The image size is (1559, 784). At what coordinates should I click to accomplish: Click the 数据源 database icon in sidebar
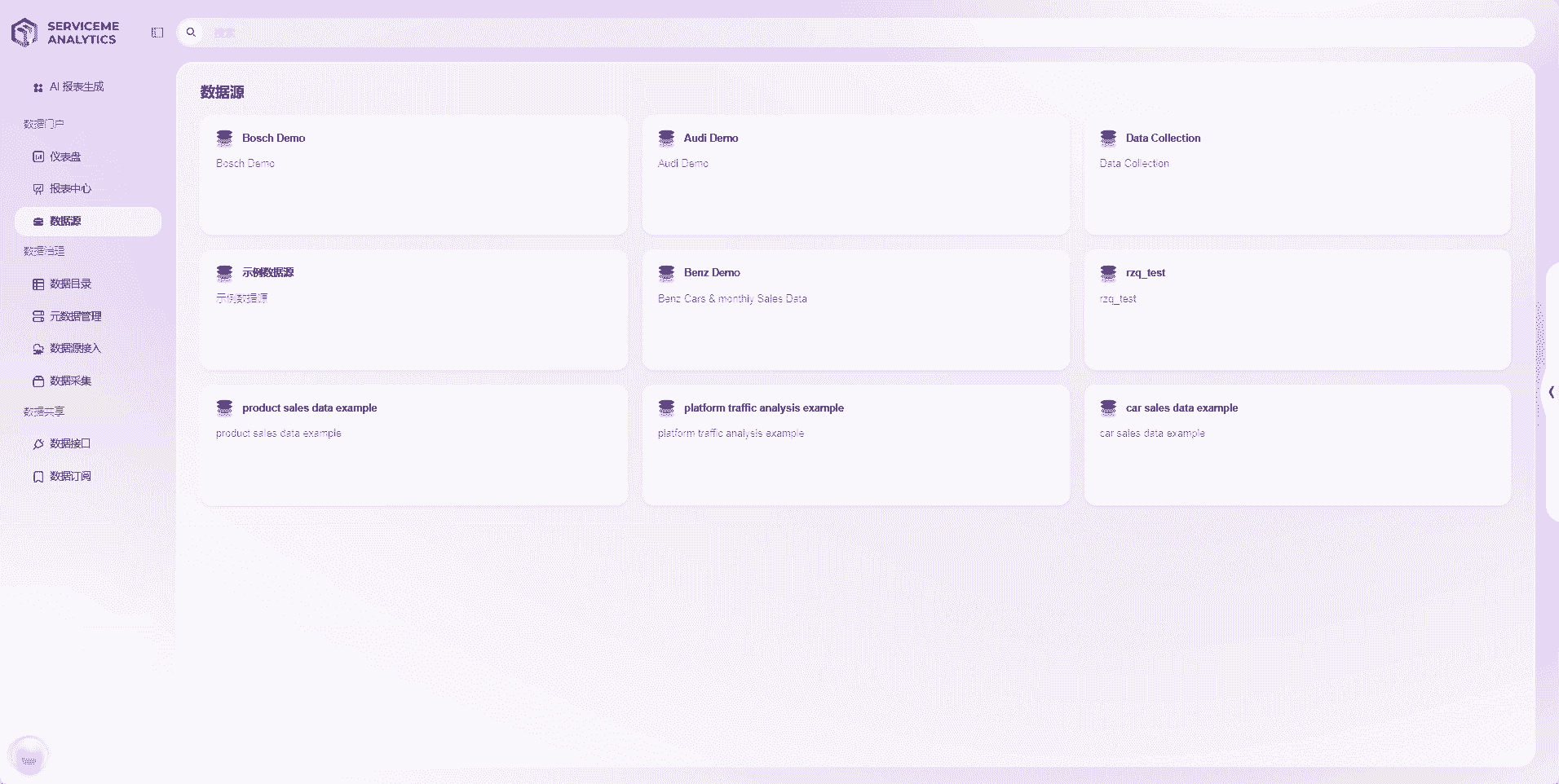pos(38,222)
